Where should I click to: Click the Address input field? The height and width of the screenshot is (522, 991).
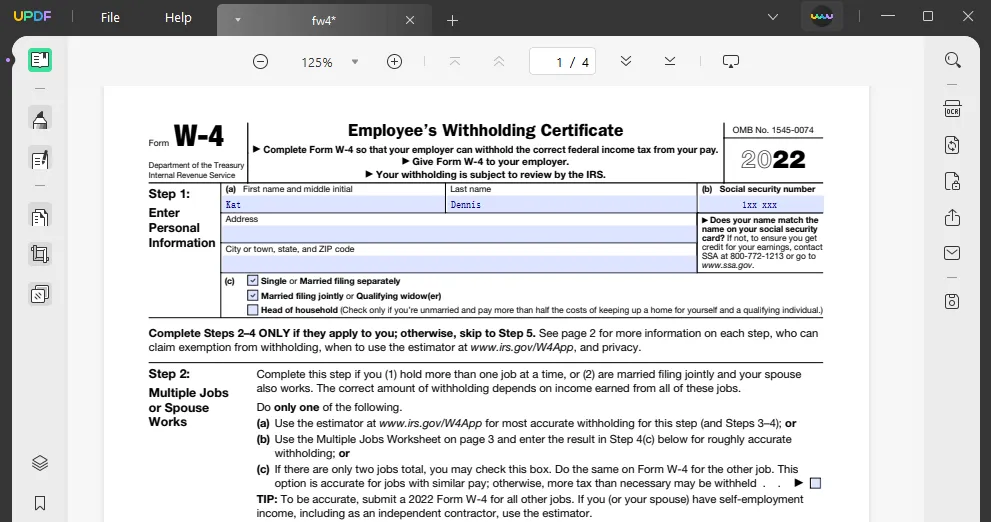pos(458,234)
